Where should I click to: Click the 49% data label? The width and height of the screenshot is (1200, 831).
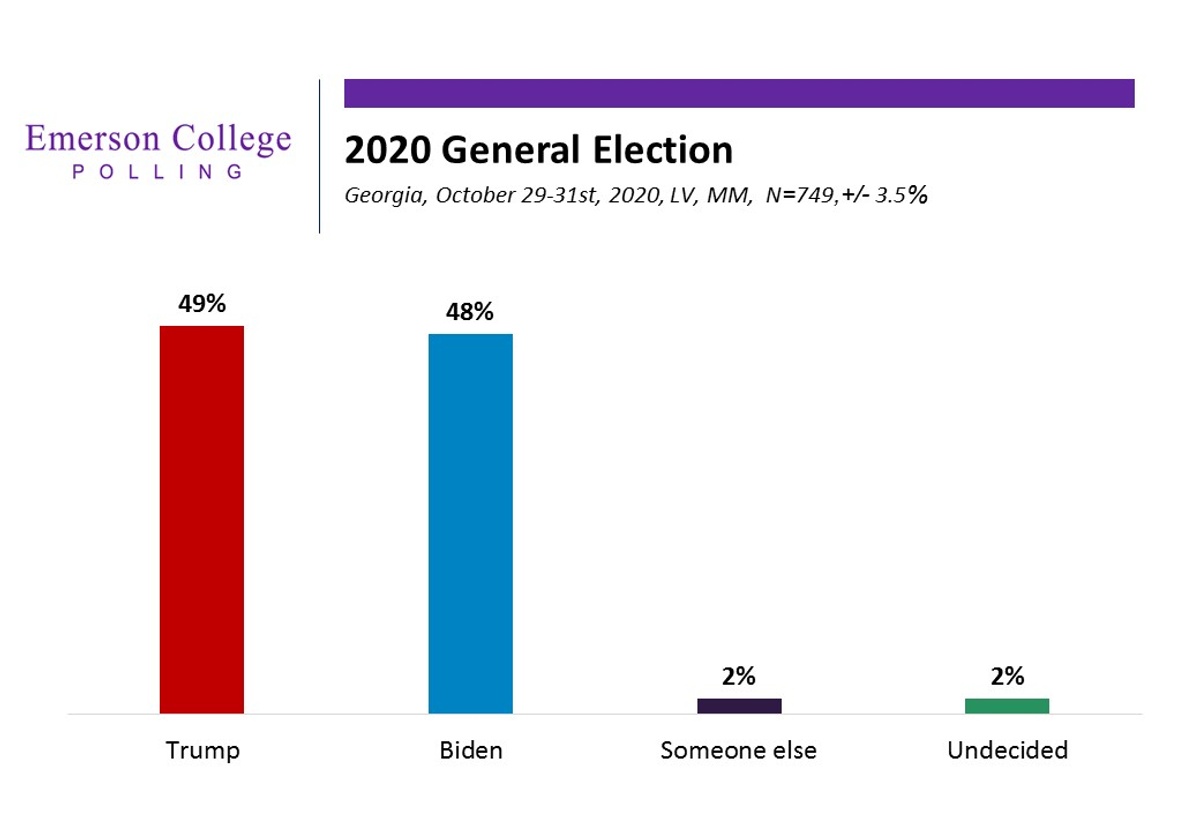point(202,304)
